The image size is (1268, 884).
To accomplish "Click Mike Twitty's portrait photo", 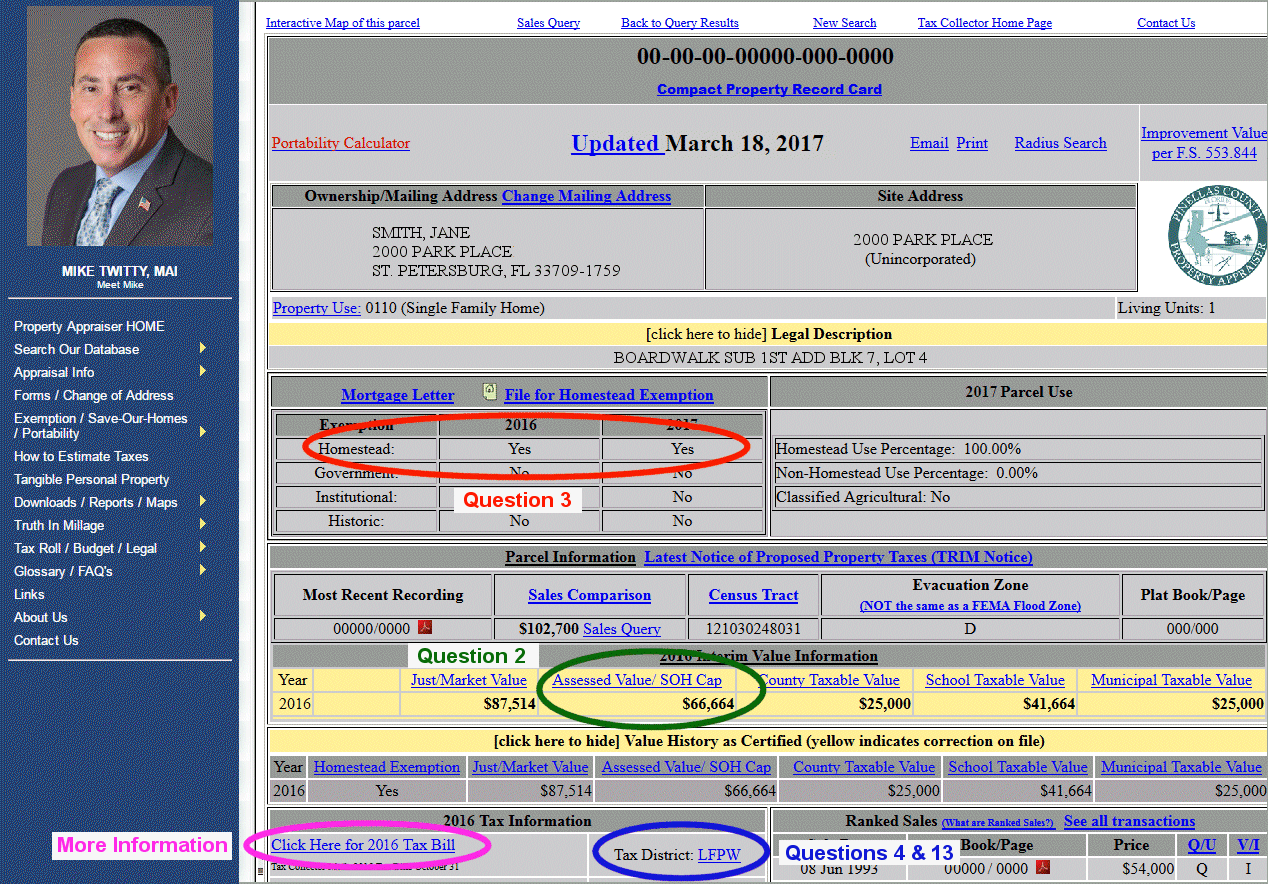I will pyautogui.click(x=119, y=127).
